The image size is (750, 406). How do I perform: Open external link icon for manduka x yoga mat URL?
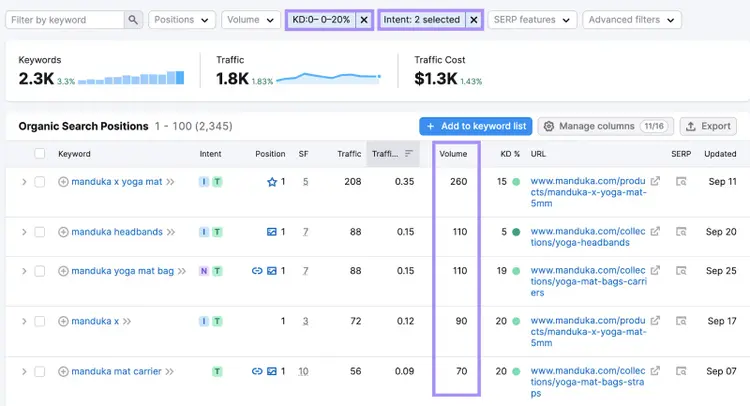pos(655,181)
